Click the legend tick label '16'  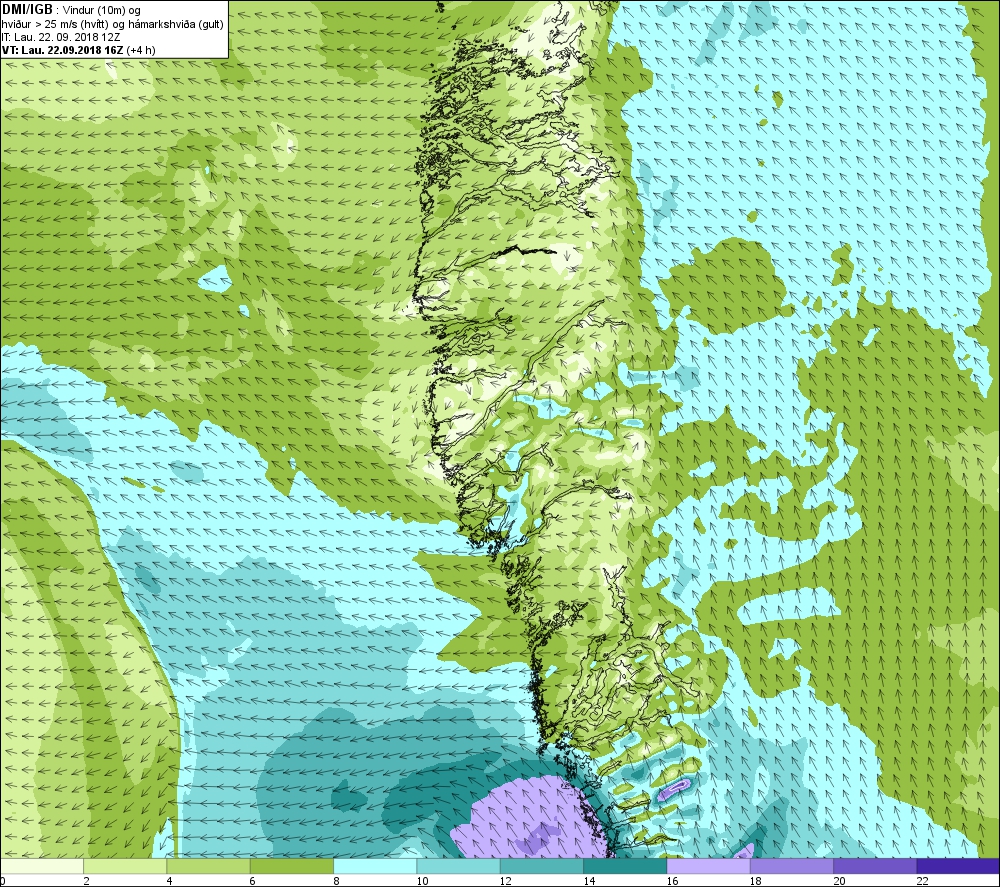(672, 881)
